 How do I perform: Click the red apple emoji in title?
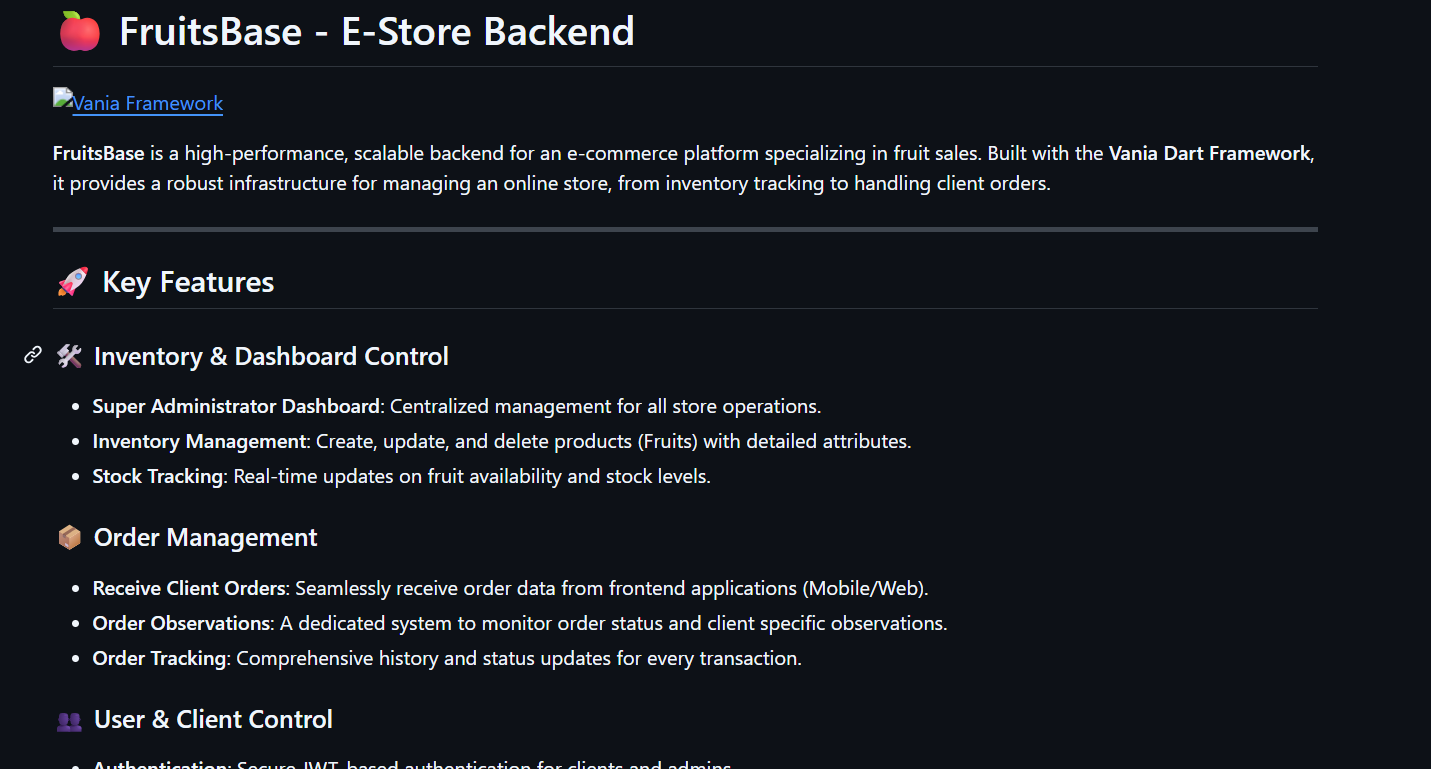click(x=79, y=32)
